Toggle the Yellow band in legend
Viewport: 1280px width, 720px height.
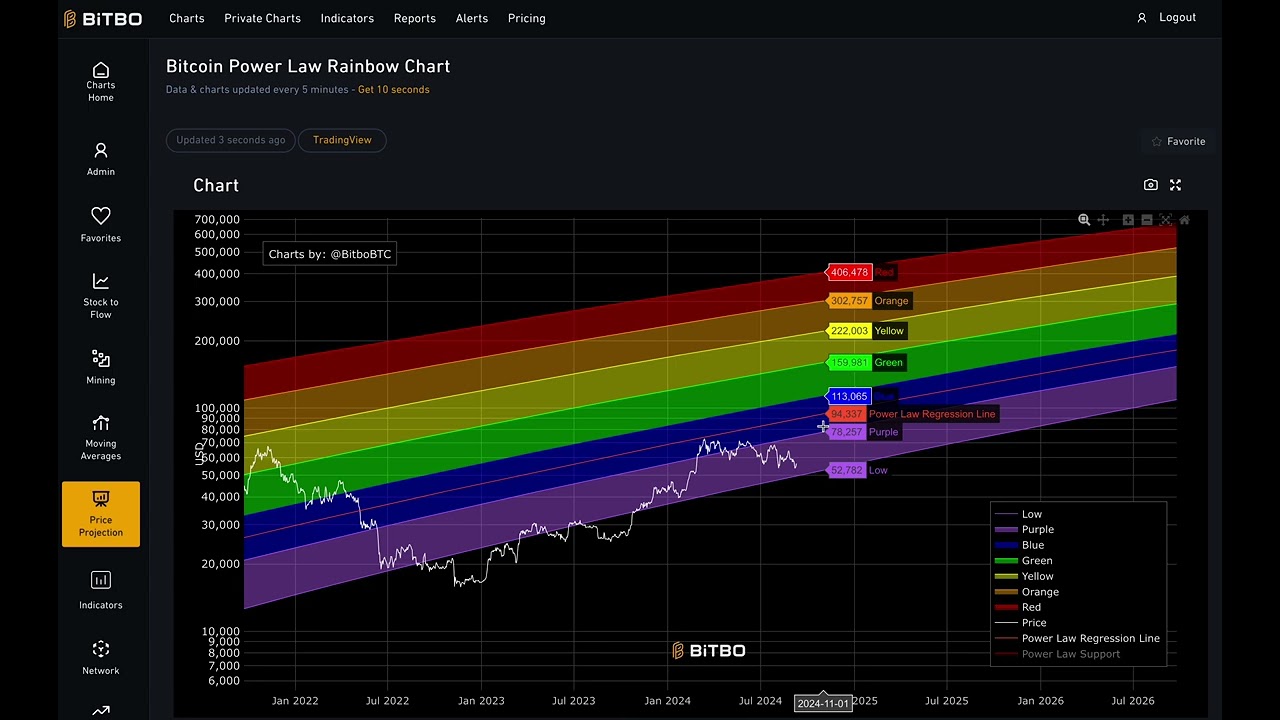[x=1024, y=576]
